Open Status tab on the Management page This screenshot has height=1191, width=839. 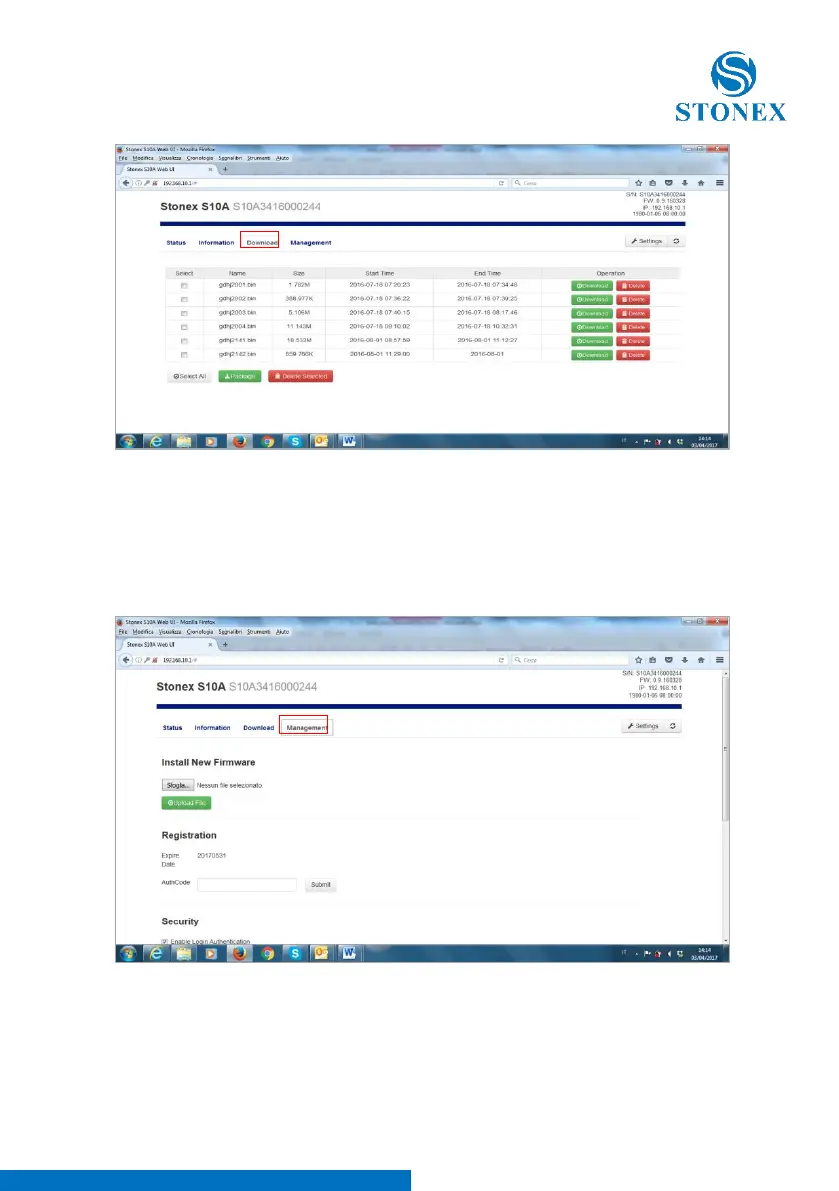click(172, 728)
